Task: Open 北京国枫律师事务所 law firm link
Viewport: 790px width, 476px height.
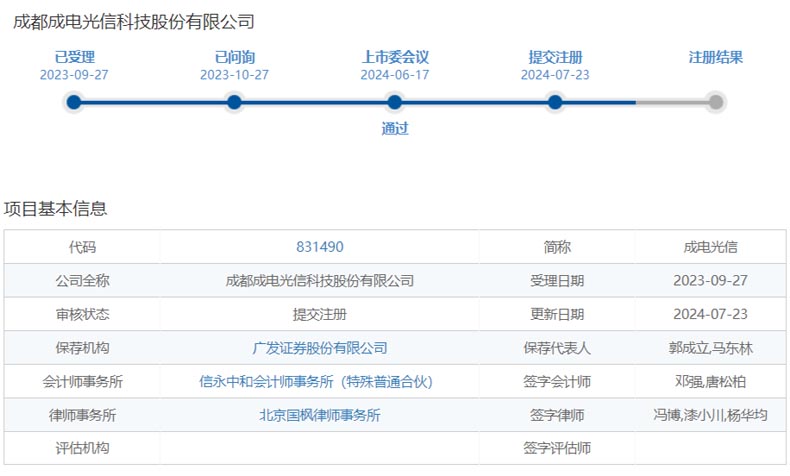Action: (x=319, y=416)
